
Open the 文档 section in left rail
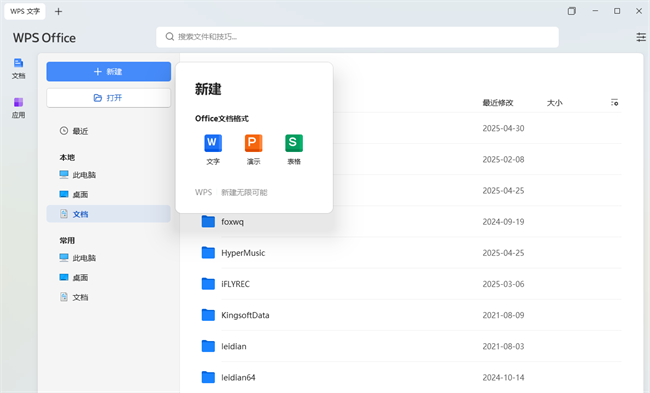(18, 69)
